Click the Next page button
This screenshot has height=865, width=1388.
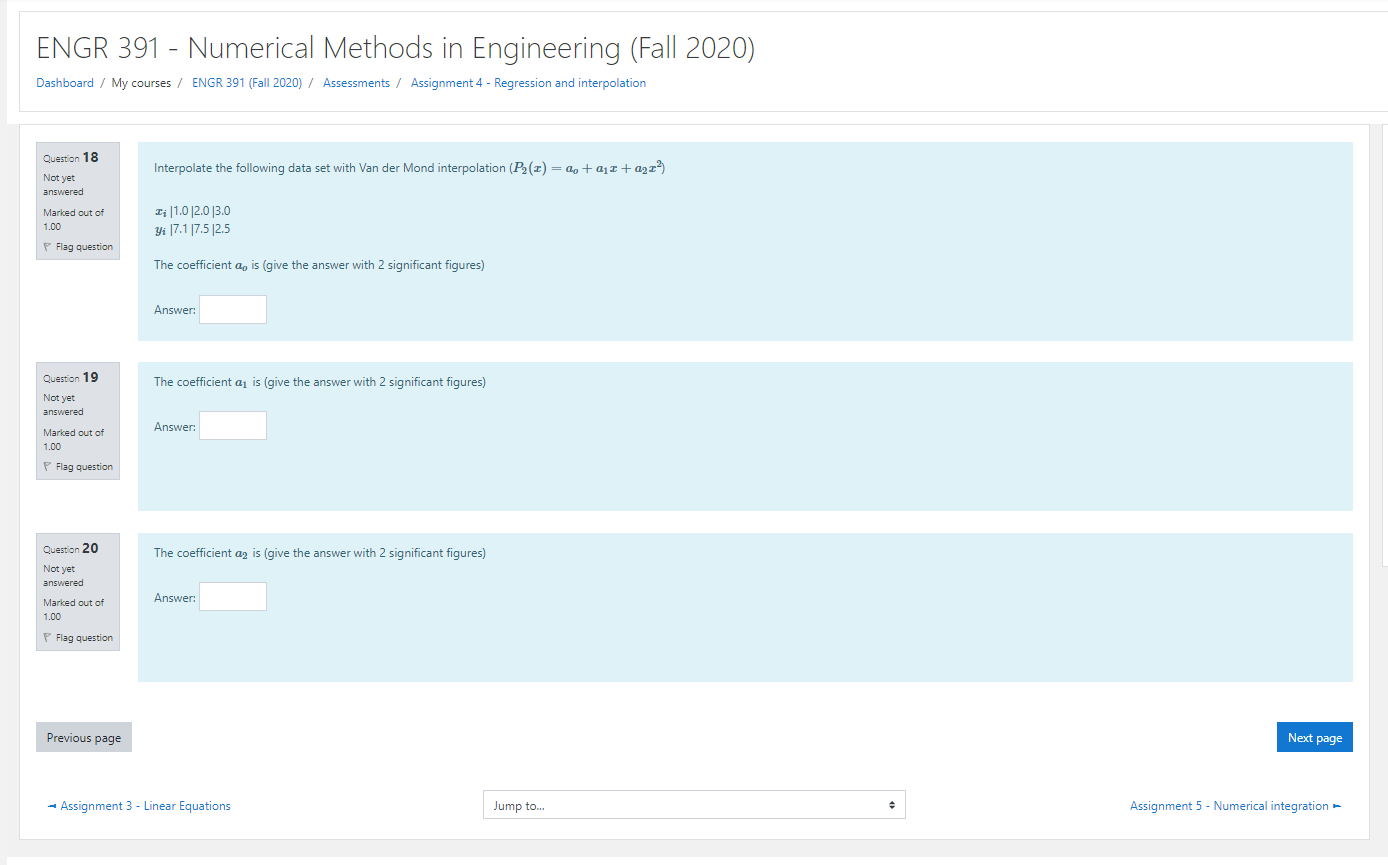[x=1314, y=737]
